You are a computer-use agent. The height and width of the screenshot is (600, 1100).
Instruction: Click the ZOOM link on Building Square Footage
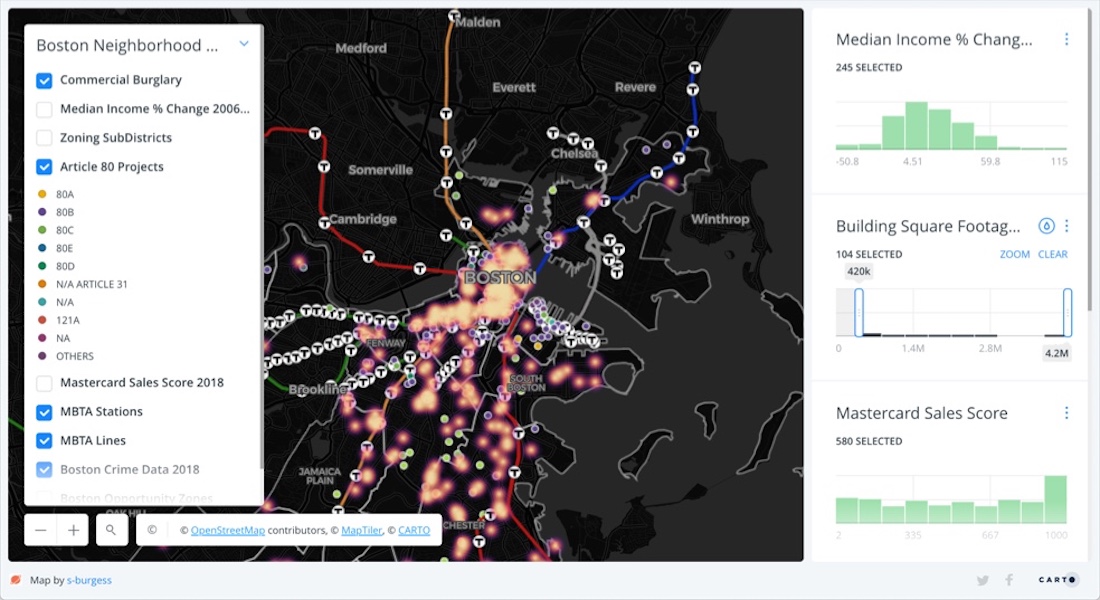pyautogui.click(x=1014, y=254)
